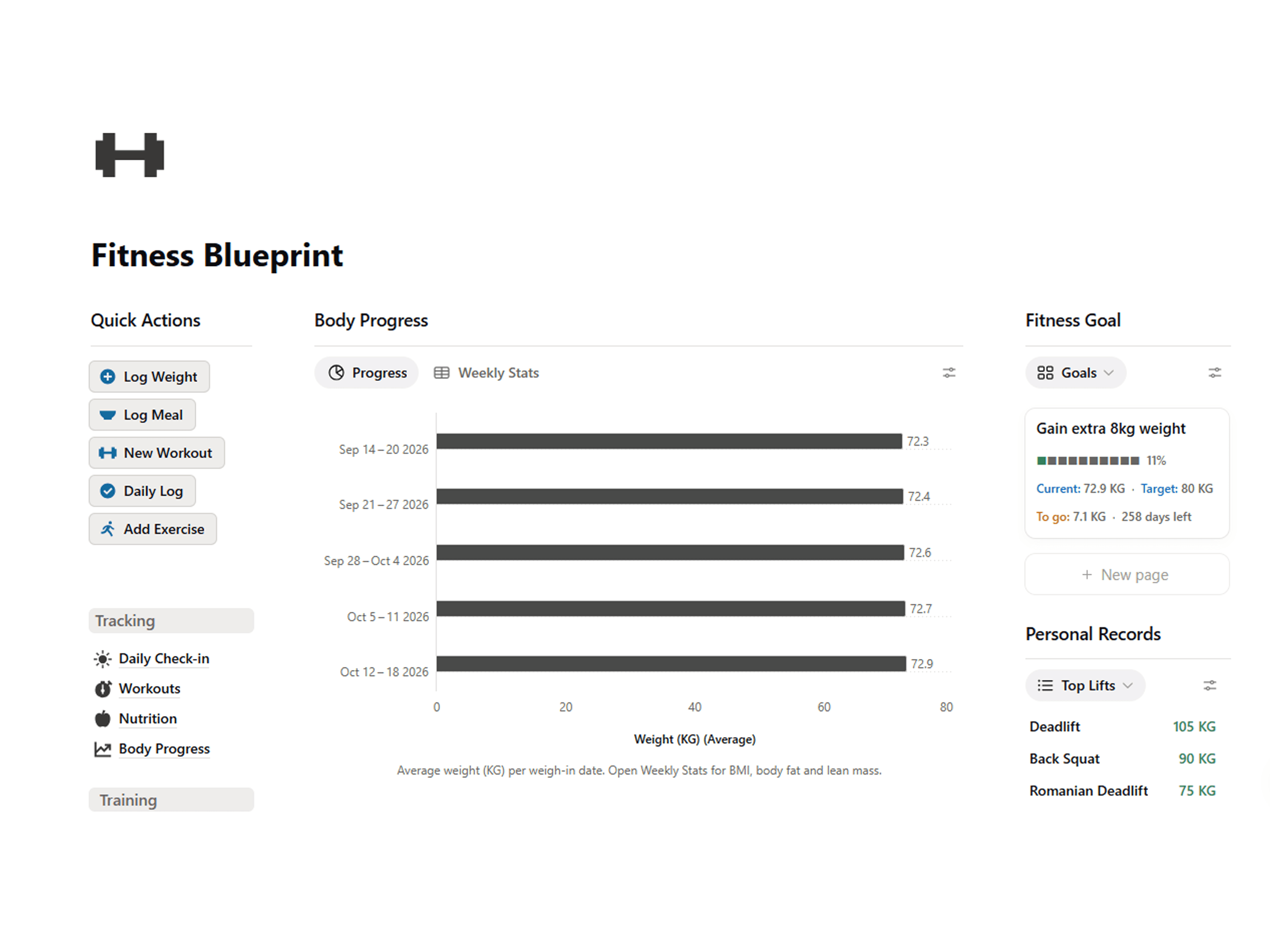Click the Fitness Blueprint page title
Viewport: 1270px width, 952px height.
[217, 255]
